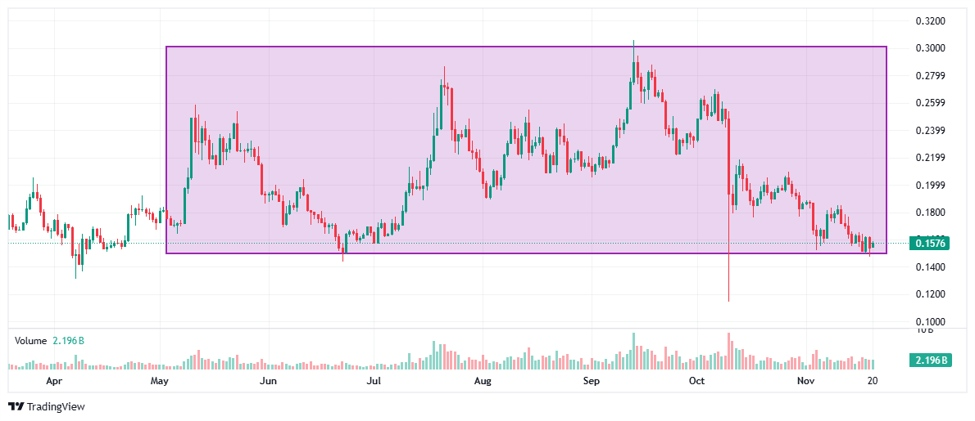Click the green 0.1576 current price tag
Screen dimensions: 975x421
coord(932,243)
